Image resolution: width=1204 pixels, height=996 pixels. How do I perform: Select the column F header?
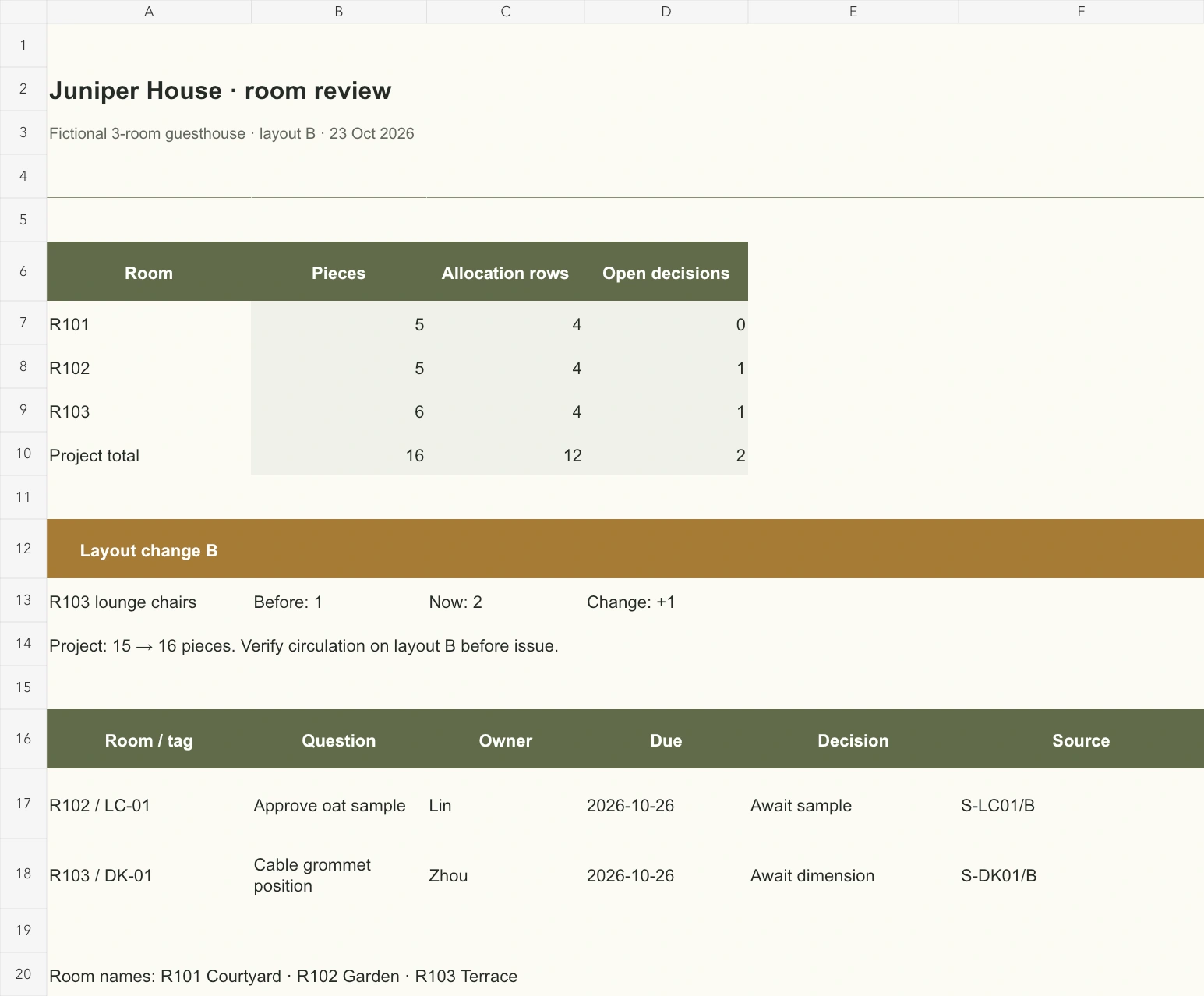1081,12
